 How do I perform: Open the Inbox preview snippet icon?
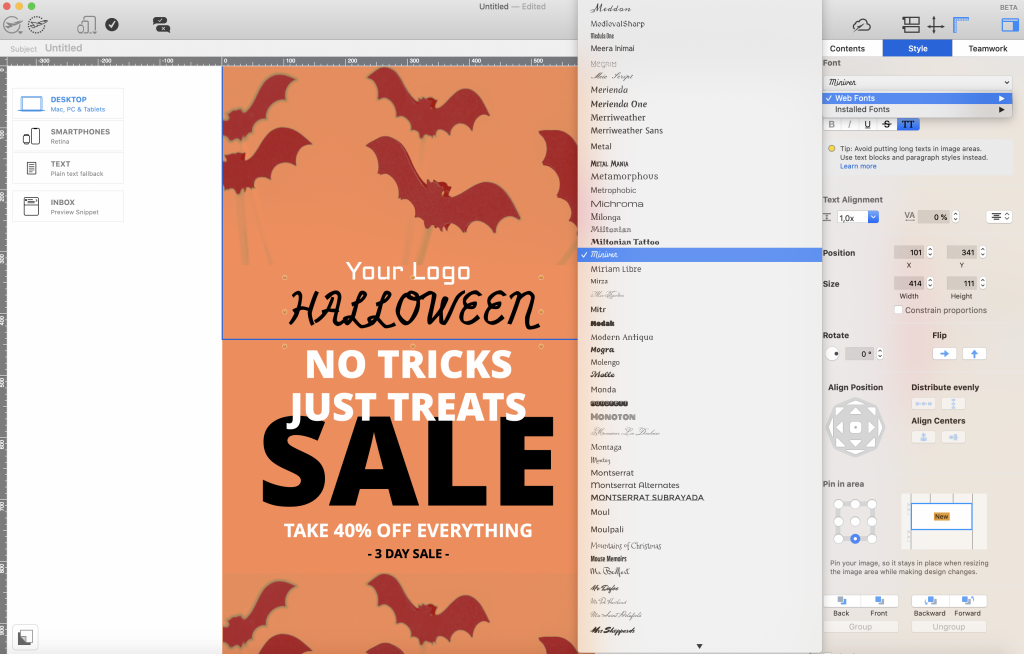coord(31,206)
